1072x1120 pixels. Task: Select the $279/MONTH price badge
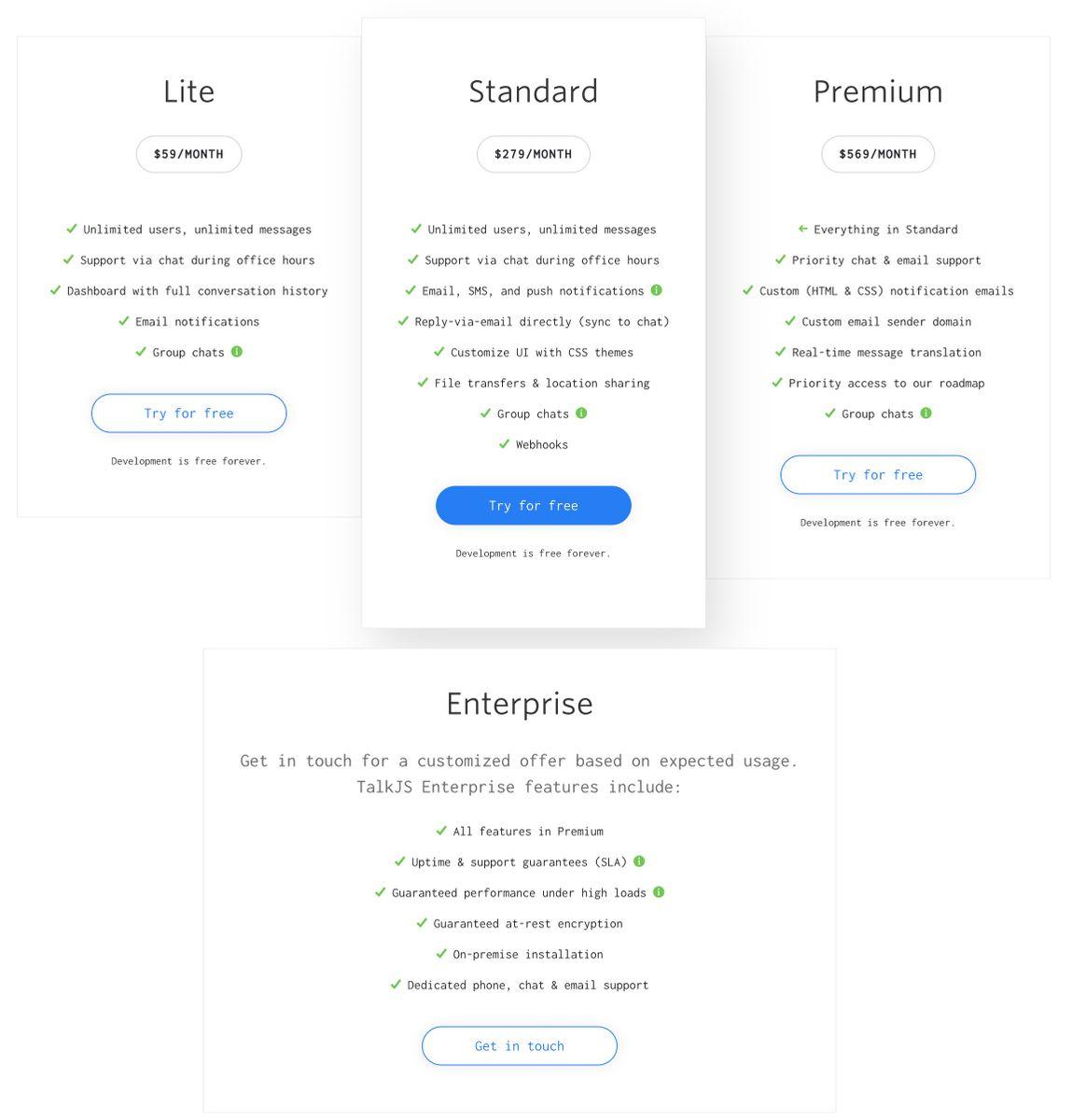click(x=534, y=154)
